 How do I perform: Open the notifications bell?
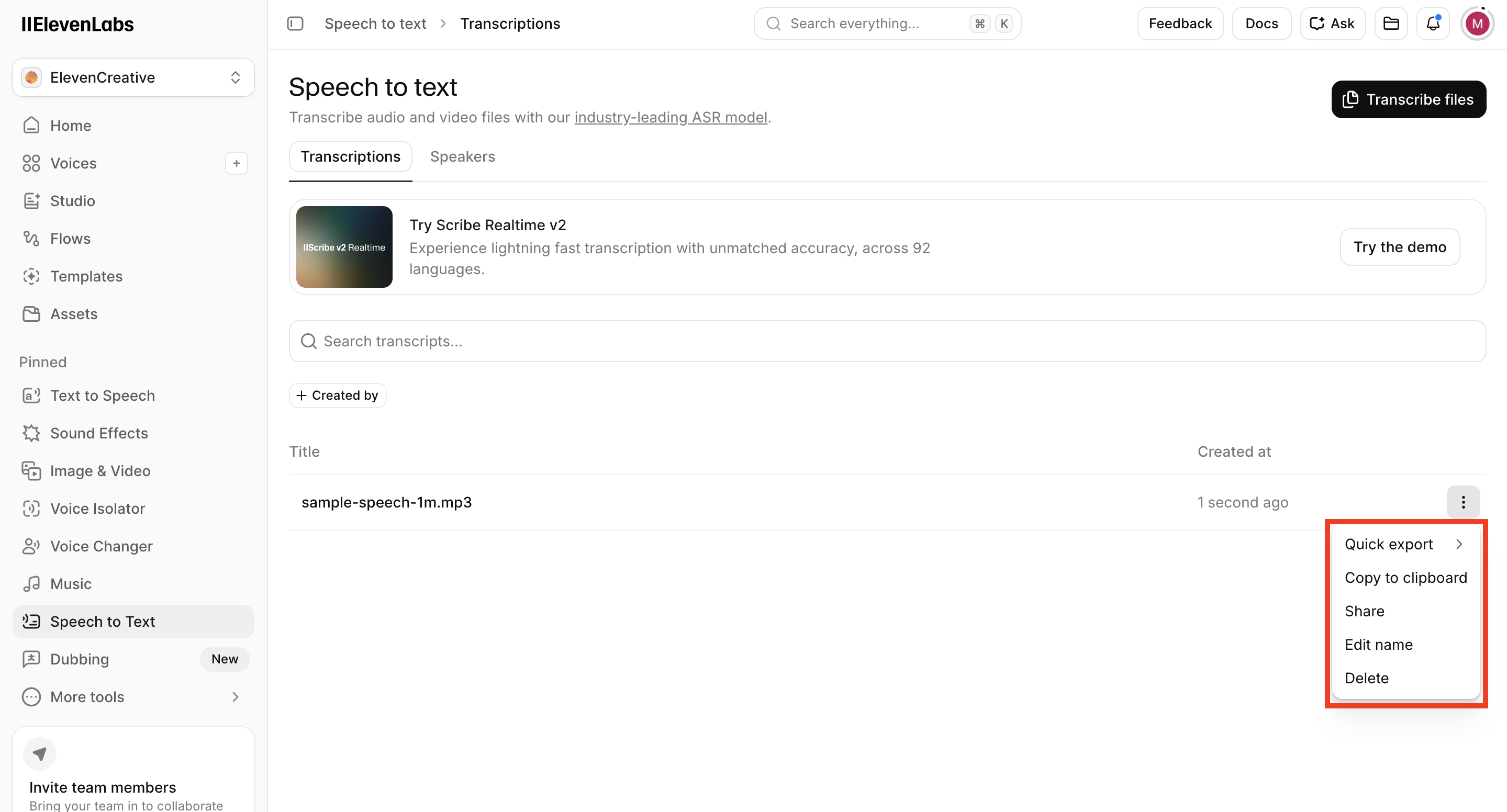point(1433,24)
